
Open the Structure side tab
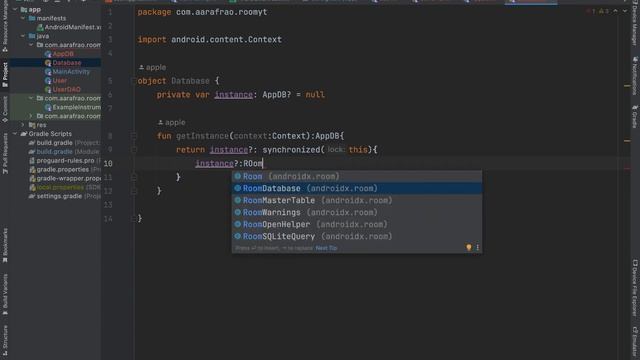click(5, 340)
